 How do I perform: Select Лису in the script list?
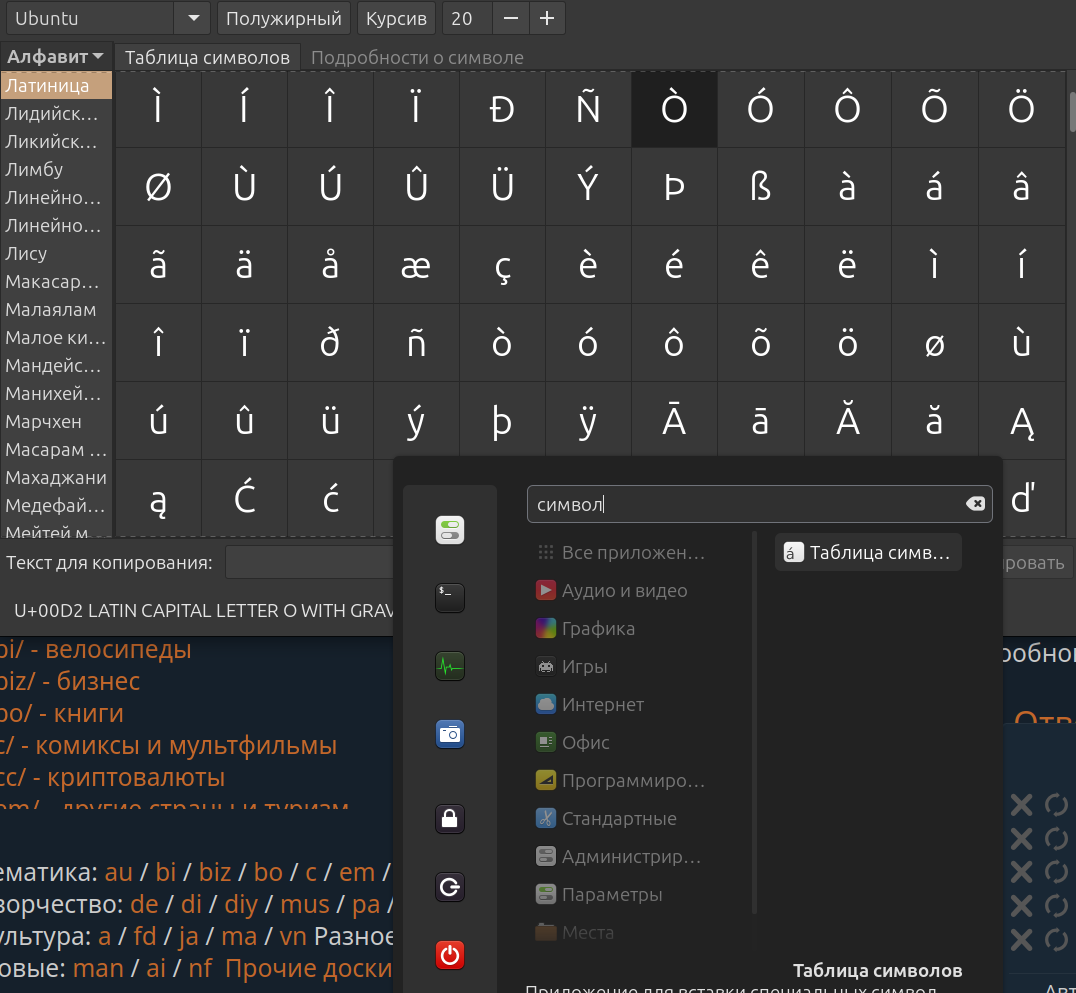pos(56,253)
